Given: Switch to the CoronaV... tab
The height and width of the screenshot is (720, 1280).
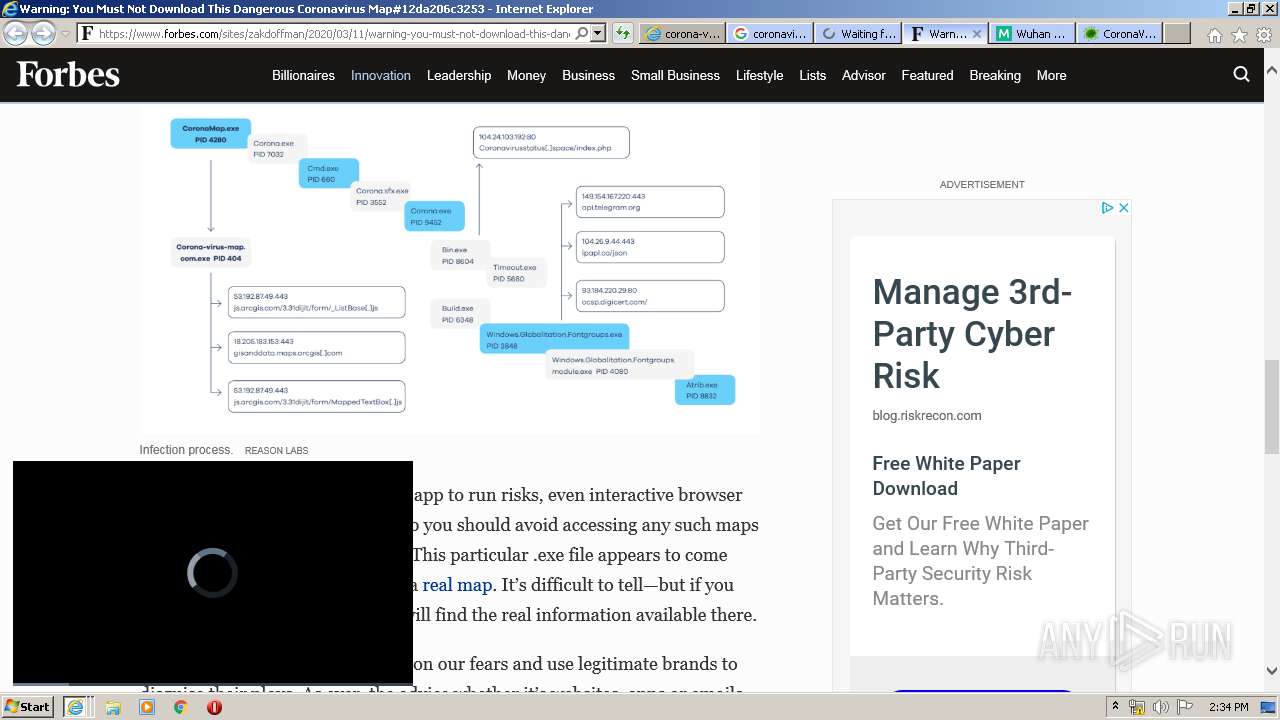Looking at the screenshot, I should 1119,33.
